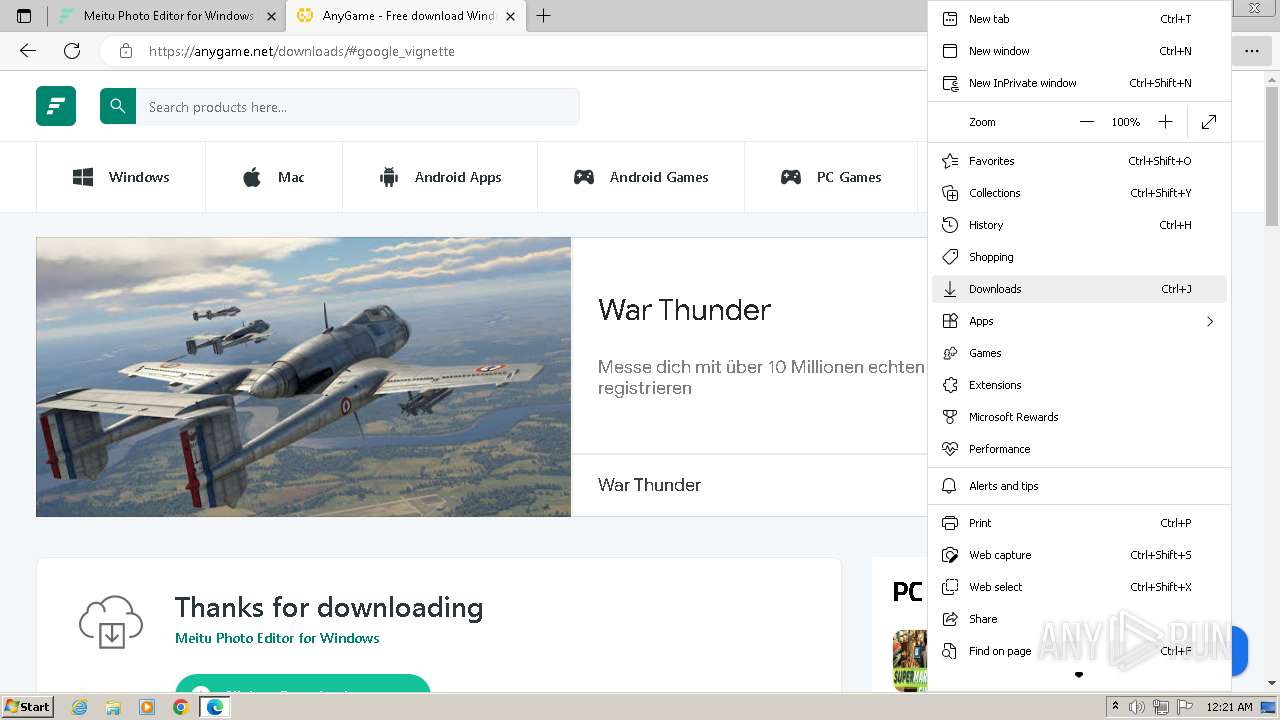
Task: Open File Explorer from taskbar
Action: pos(113,707)
